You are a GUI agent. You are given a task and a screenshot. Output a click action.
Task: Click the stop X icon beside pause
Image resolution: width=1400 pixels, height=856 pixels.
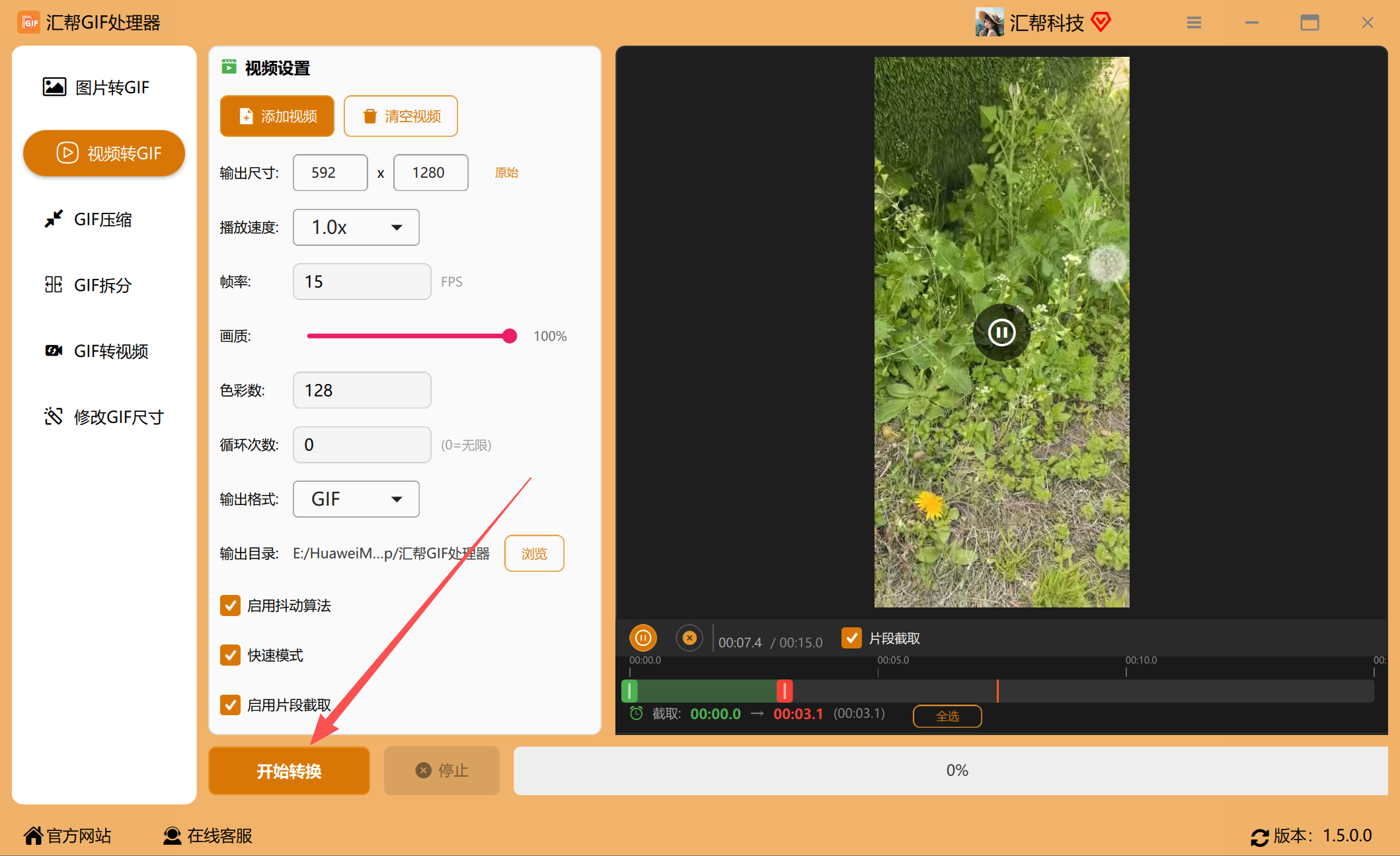[x=689, y=638]
